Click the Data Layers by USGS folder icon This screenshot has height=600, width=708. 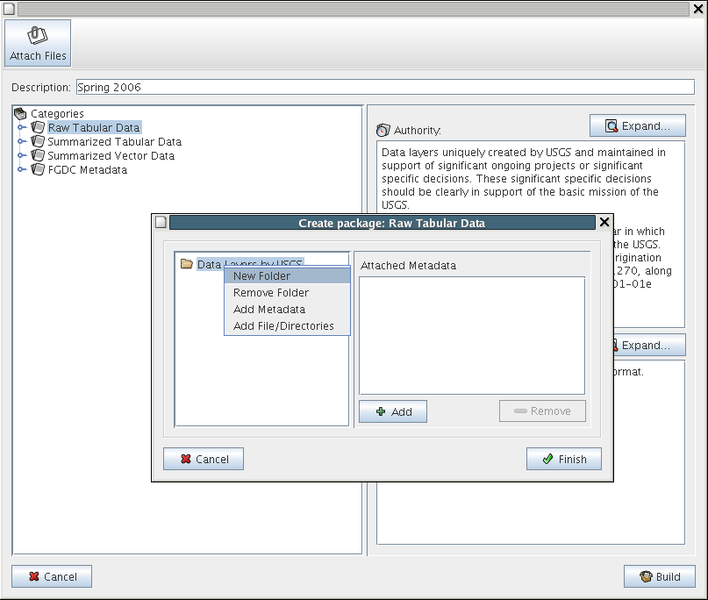186,265
